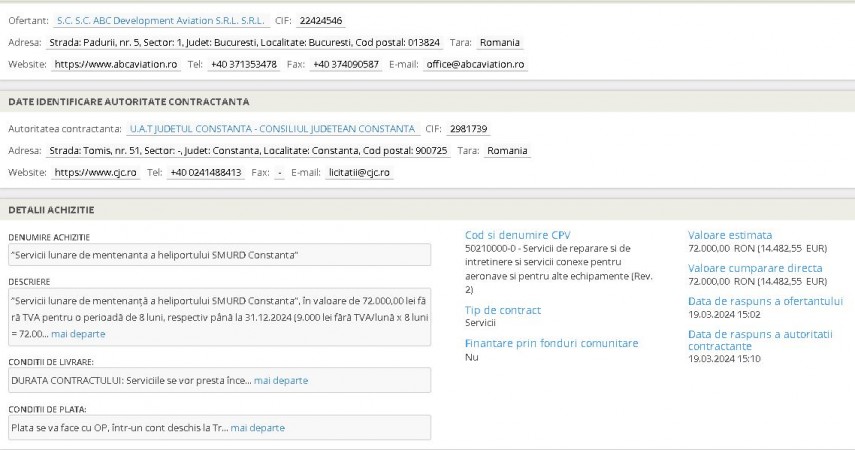This screenshot has height=450, width=855.
Task: Click the Valoare cumparare directa label
Action: pyautogui.click(x=755, y=268)
